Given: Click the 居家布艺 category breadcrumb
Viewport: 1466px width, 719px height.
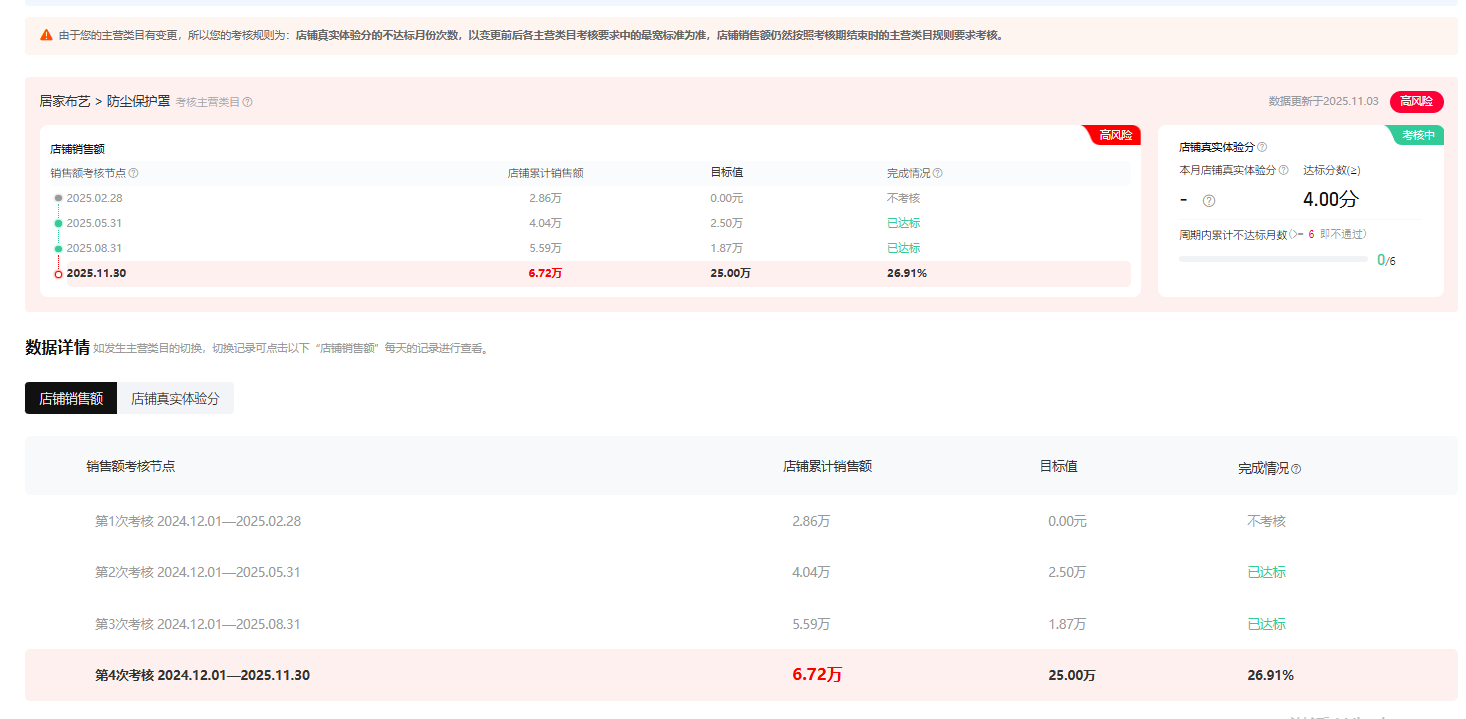Looking at the screenshot, I should (64, 101).
